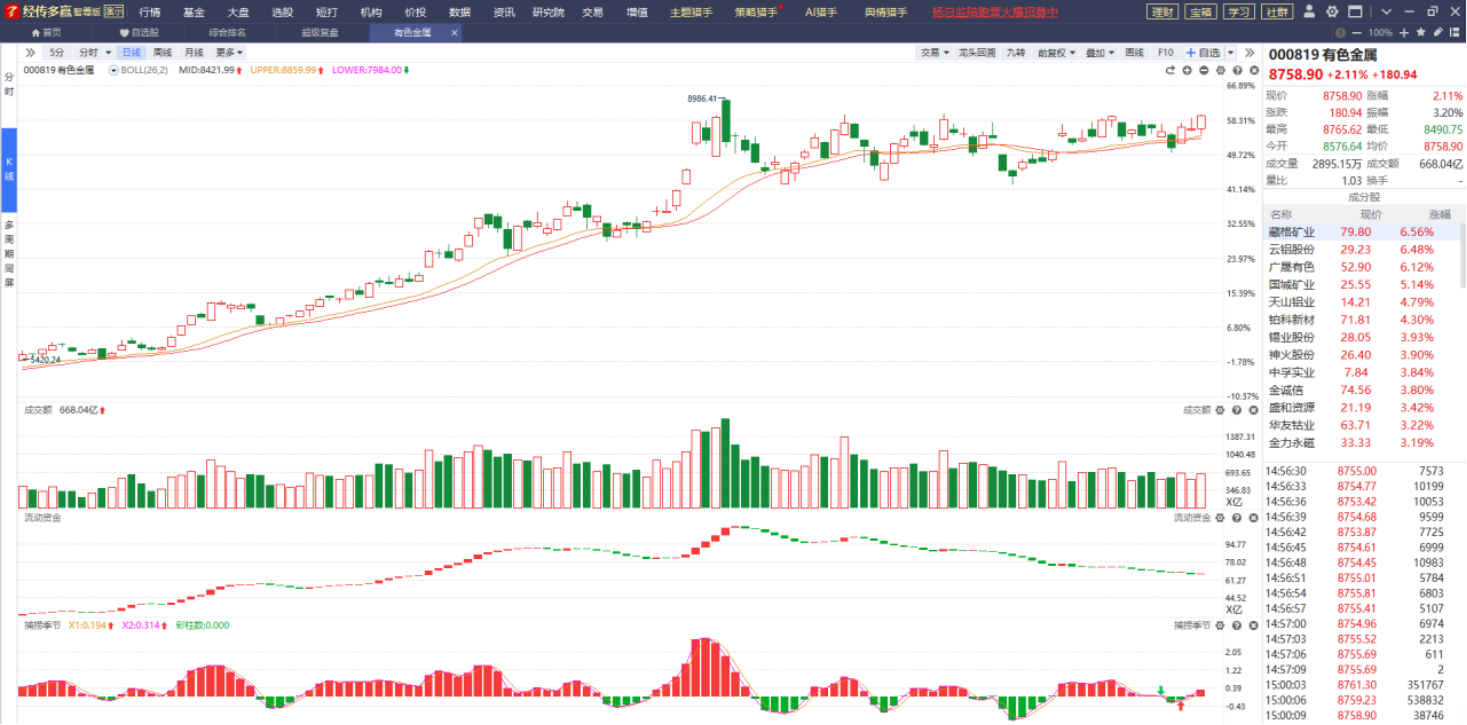1467x725 pixels.
Task: Click the pencil edit icon in tab bar
Action: click(1438, 32)
